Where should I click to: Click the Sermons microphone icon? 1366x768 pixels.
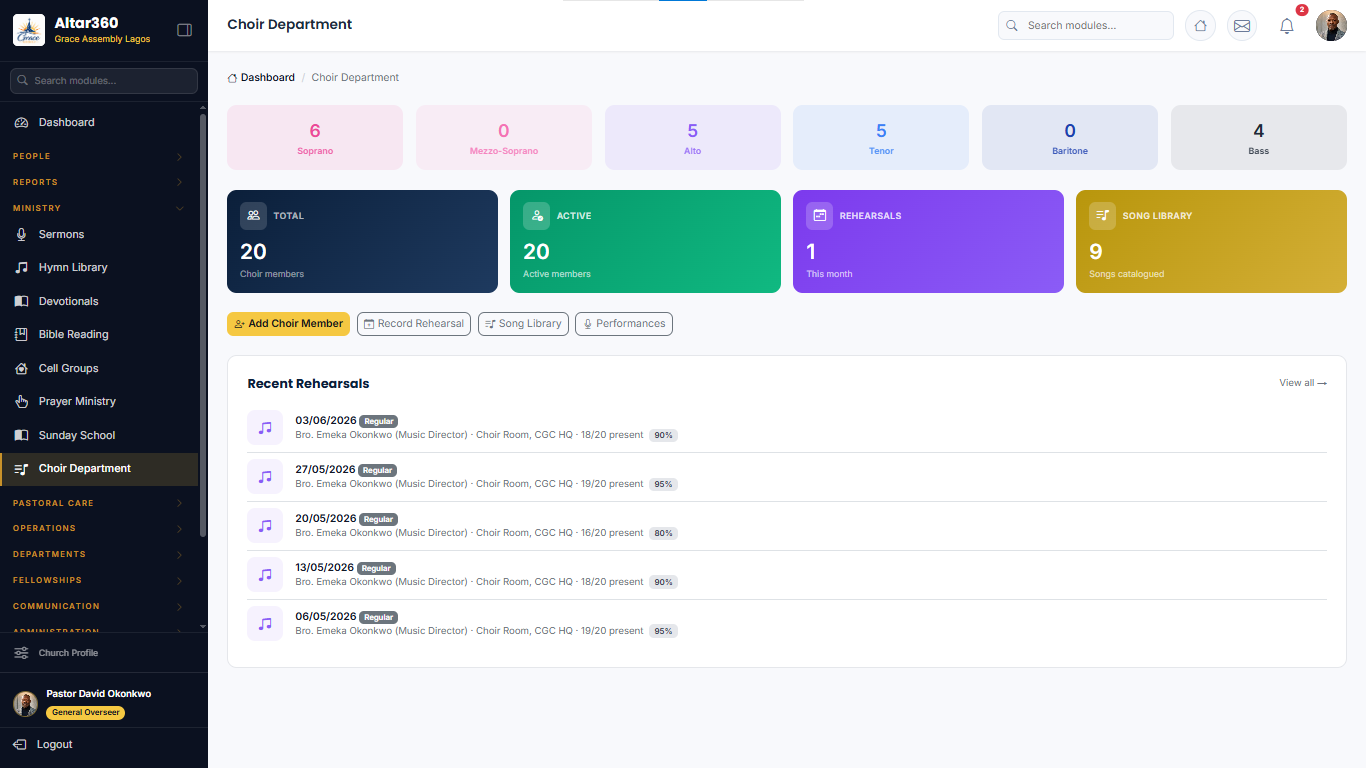click(x=21, y=234)
